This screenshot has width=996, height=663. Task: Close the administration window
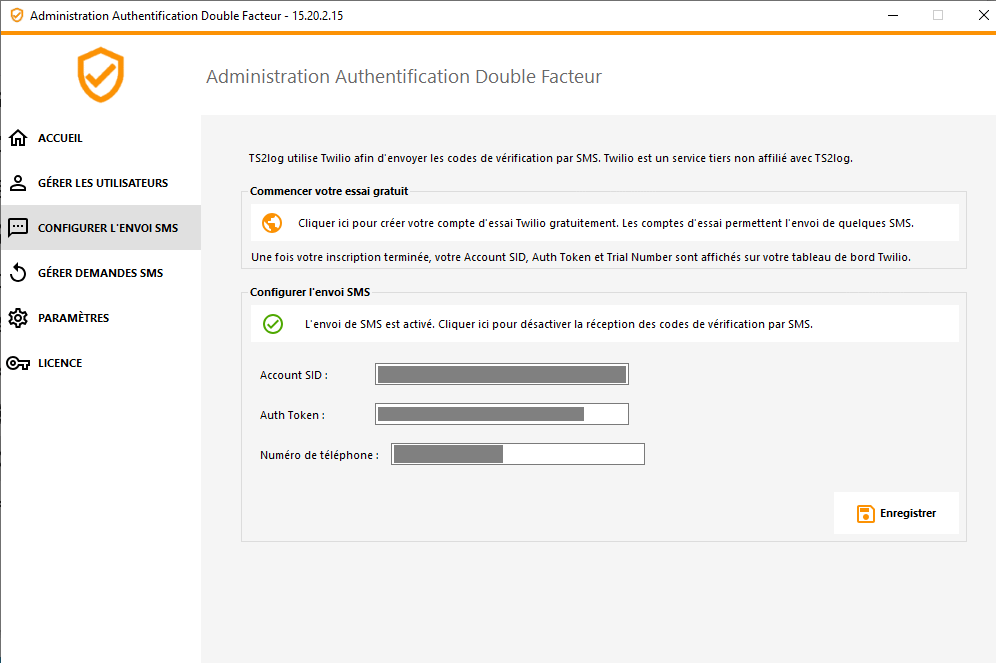click(983, 15)
